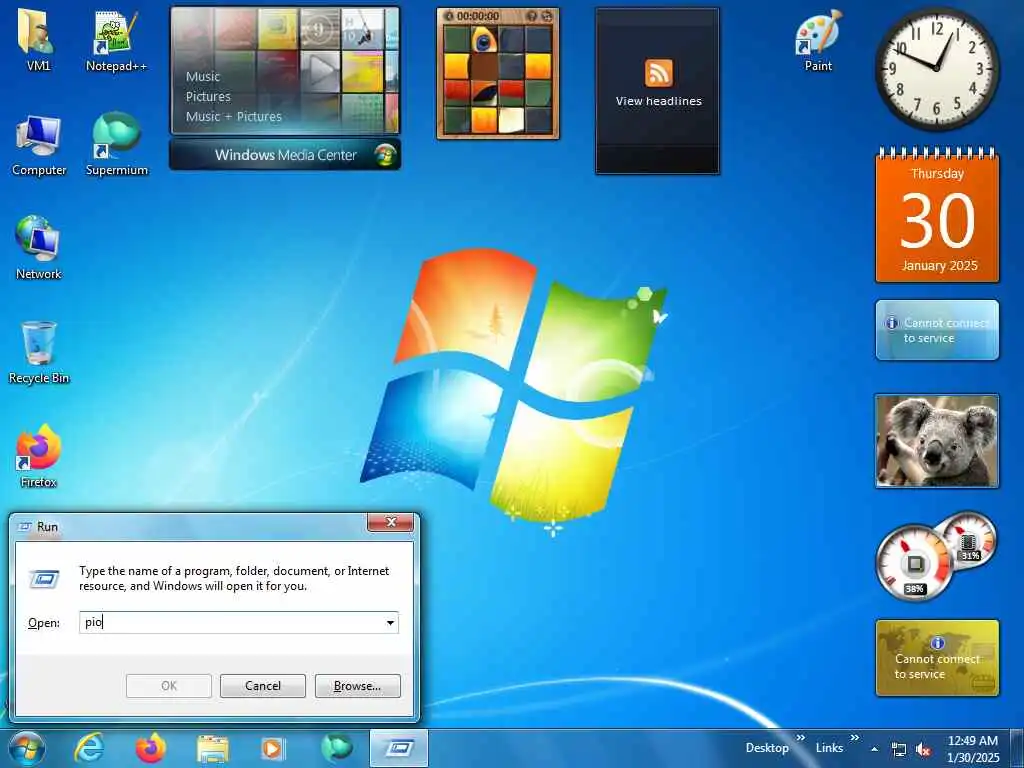Click the koala slide show gadget image
The height and width of the screenshot is (768, 1024).
coord(936,441)
